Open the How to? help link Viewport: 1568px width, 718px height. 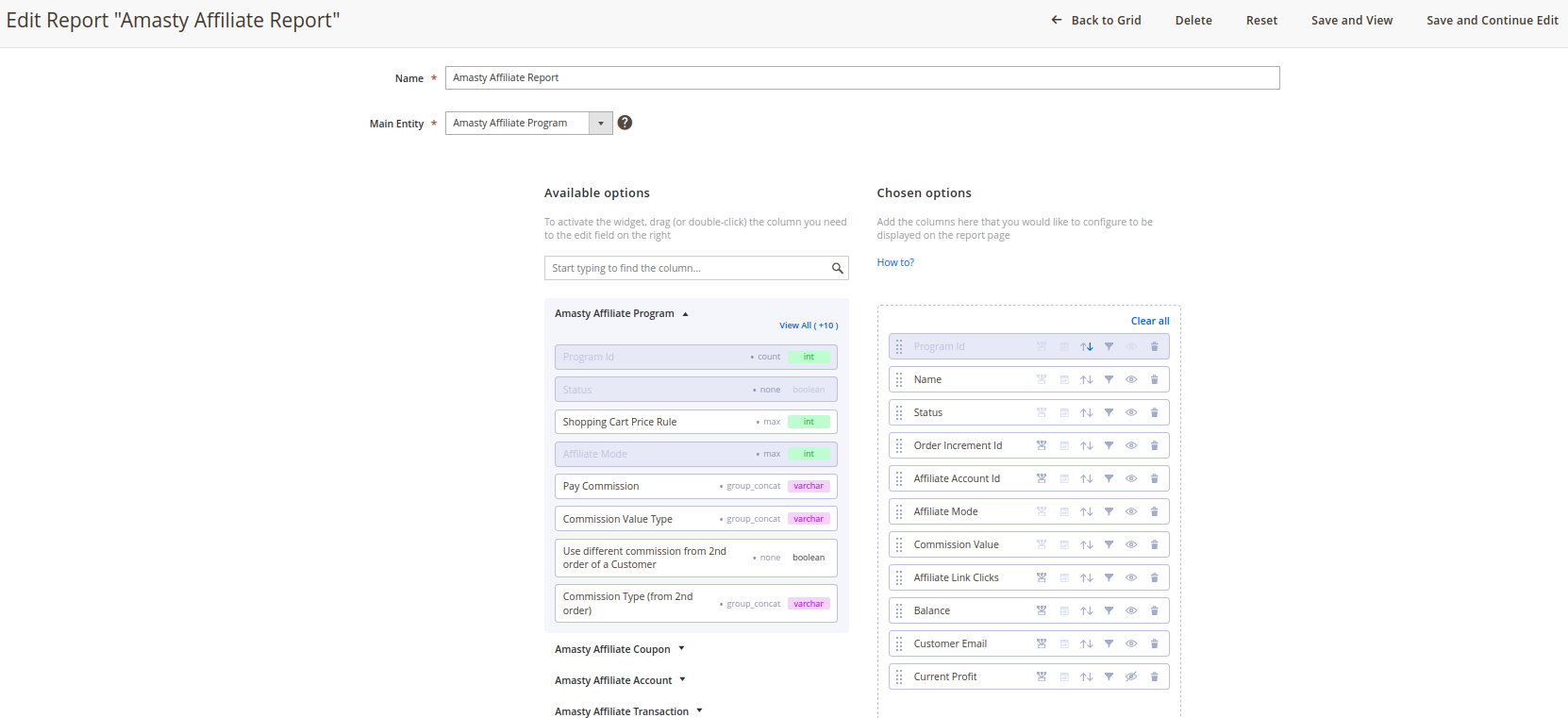[x=895, y=262]
